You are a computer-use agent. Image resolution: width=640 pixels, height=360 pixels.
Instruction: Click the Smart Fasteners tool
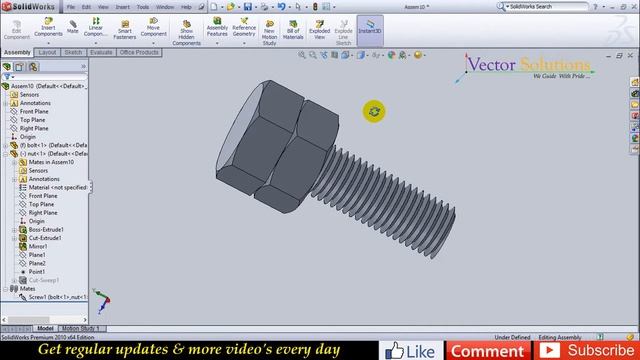point(124,30)
